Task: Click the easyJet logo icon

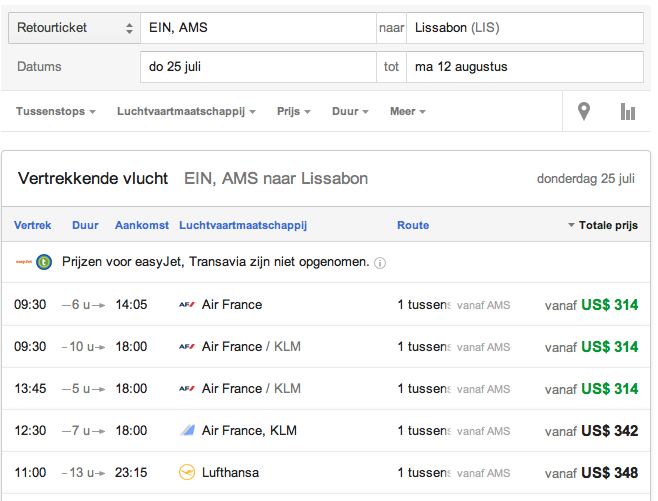Action: pos(24,262)
